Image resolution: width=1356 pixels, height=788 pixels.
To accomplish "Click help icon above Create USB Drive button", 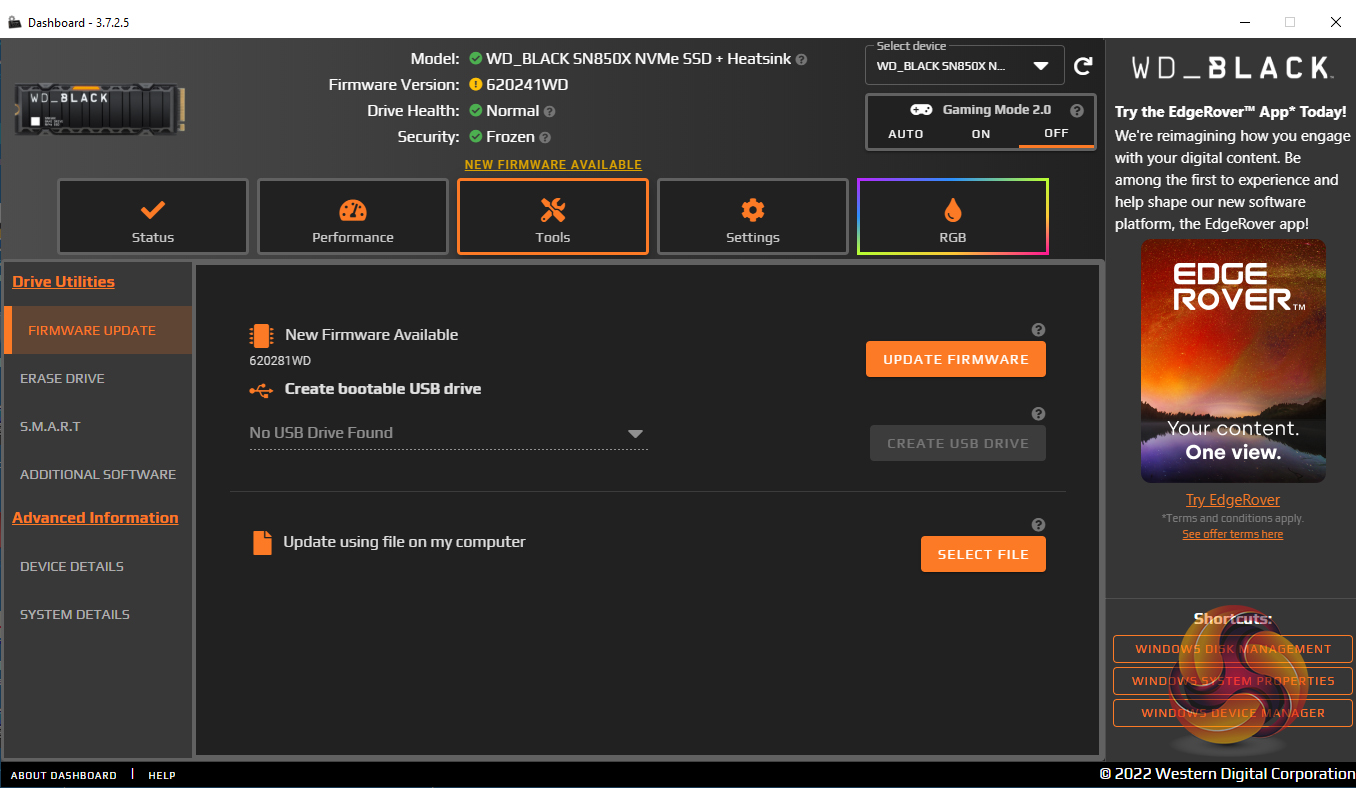I will click(x=1038, y=414).
